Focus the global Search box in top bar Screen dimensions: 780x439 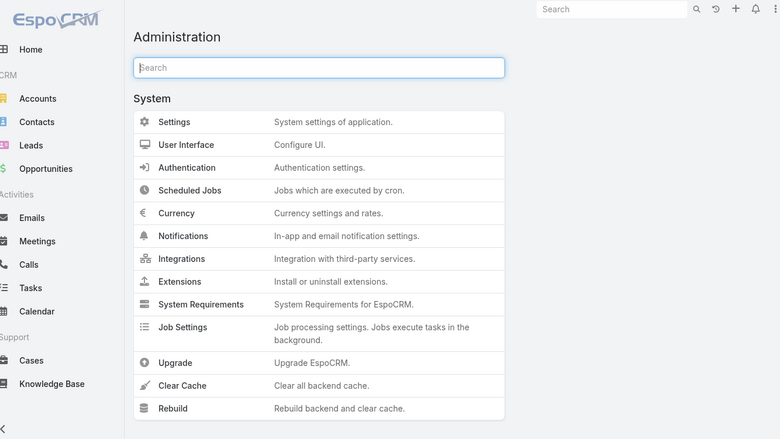(611, 9)
